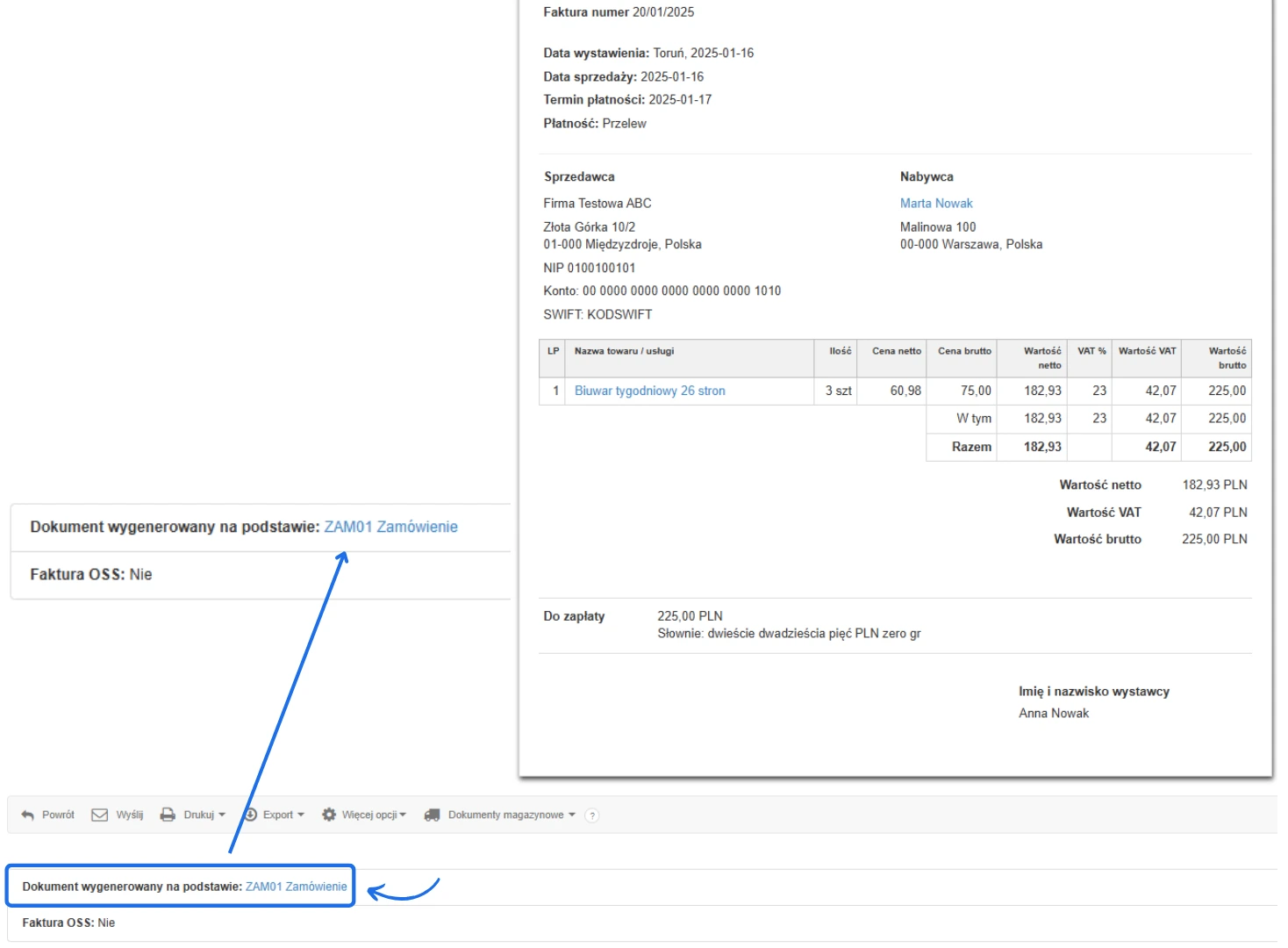This screenshot has width=1288, height=948.
Task: Click the Płatność: Przelew line
Action: 595,123
